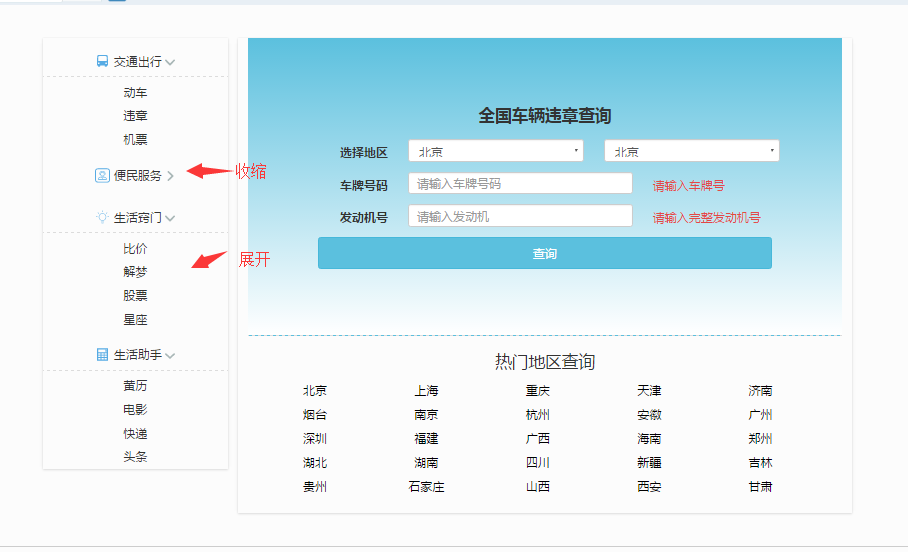Focus the 发动机号 input field
Screen dimensions: 908x552
coord(520,216)
